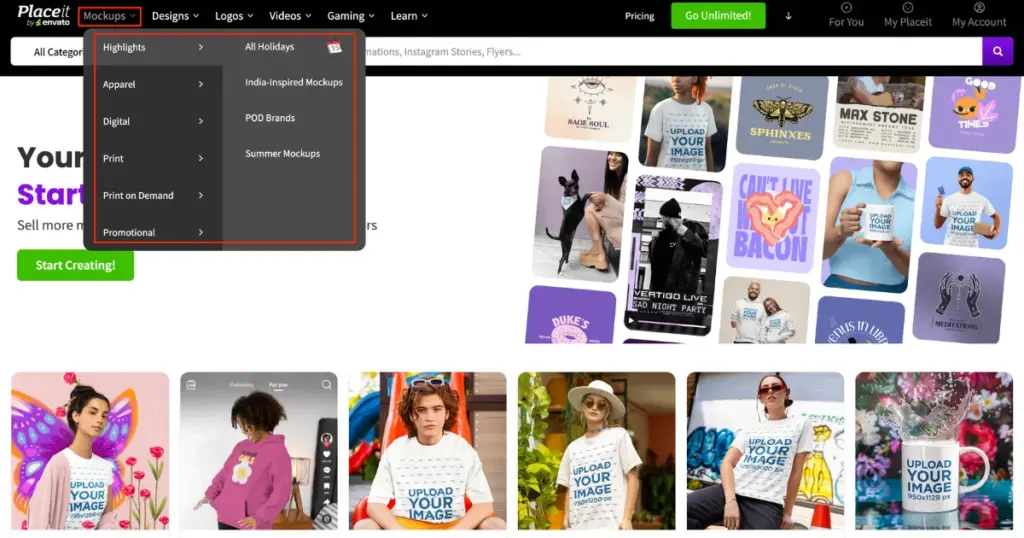Open the Gaming dropdown menu

(x=351, y=16)
